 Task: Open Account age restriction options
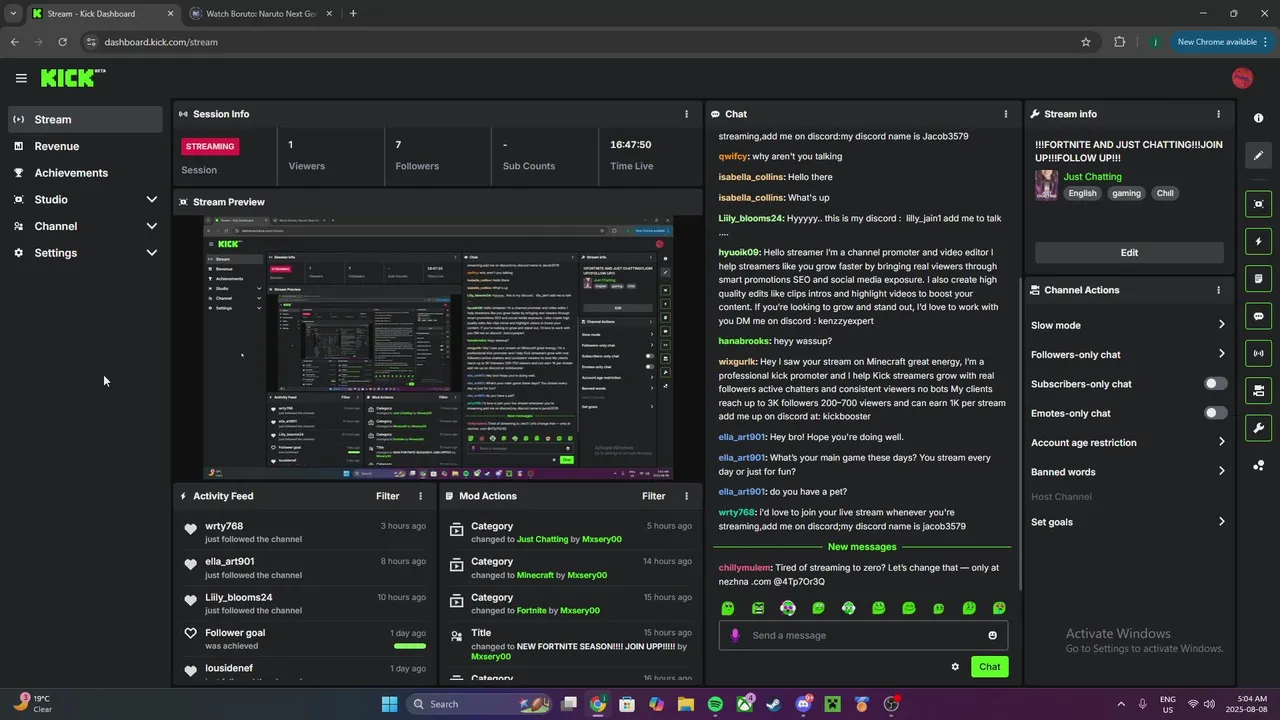tap(1221, 442)
